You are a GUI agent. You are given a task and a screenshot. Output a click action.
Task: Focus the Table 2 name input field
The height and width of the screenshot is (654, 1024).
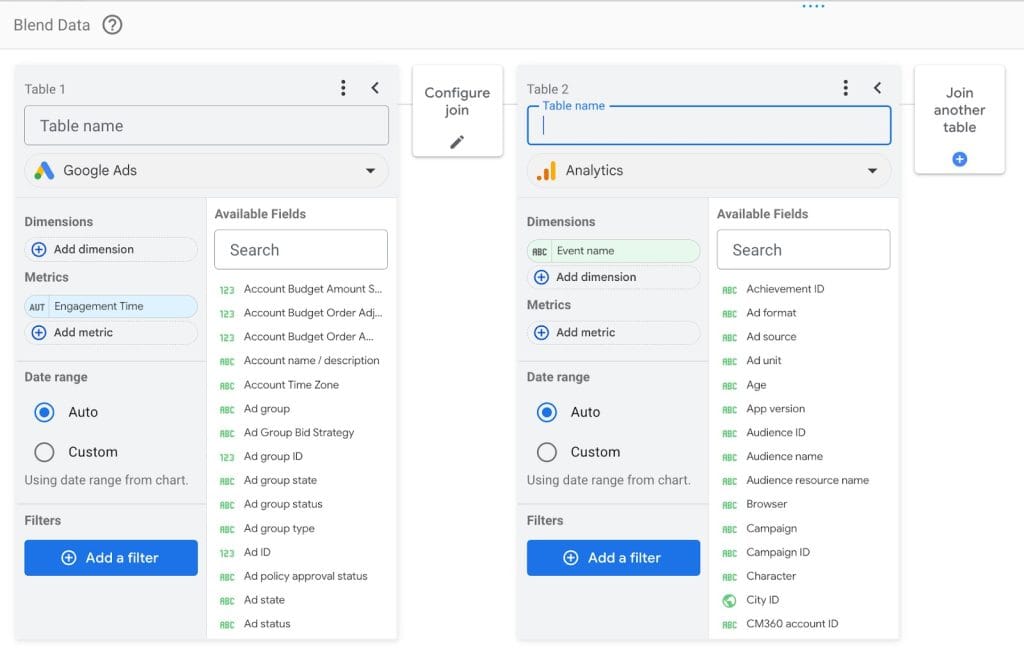tap(709, 125)
